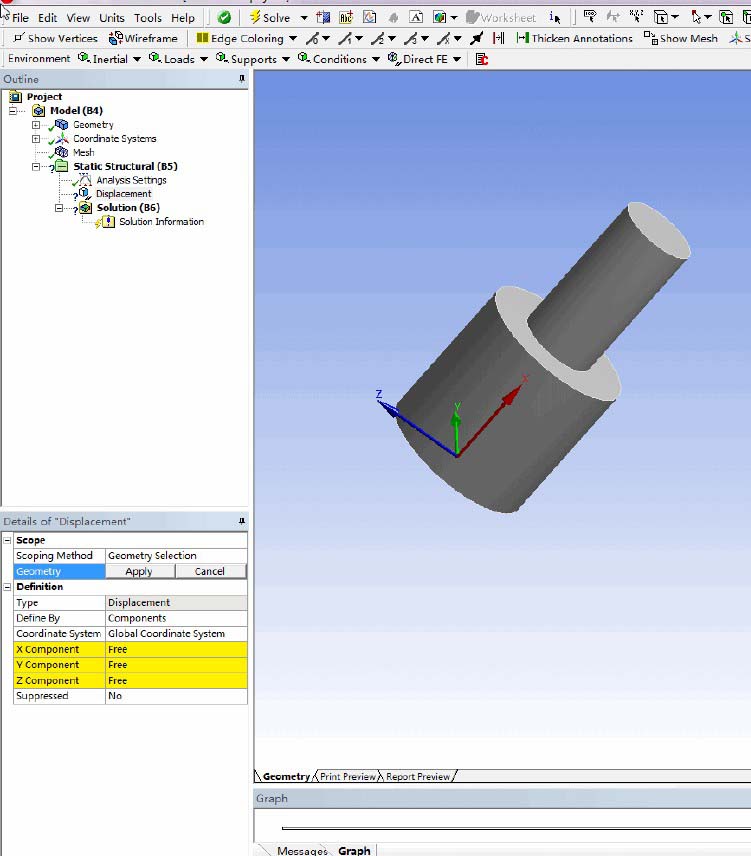Select Solution Information in the outline
The width and height of the screenshot is (751, 856).
tap(162, 222)
